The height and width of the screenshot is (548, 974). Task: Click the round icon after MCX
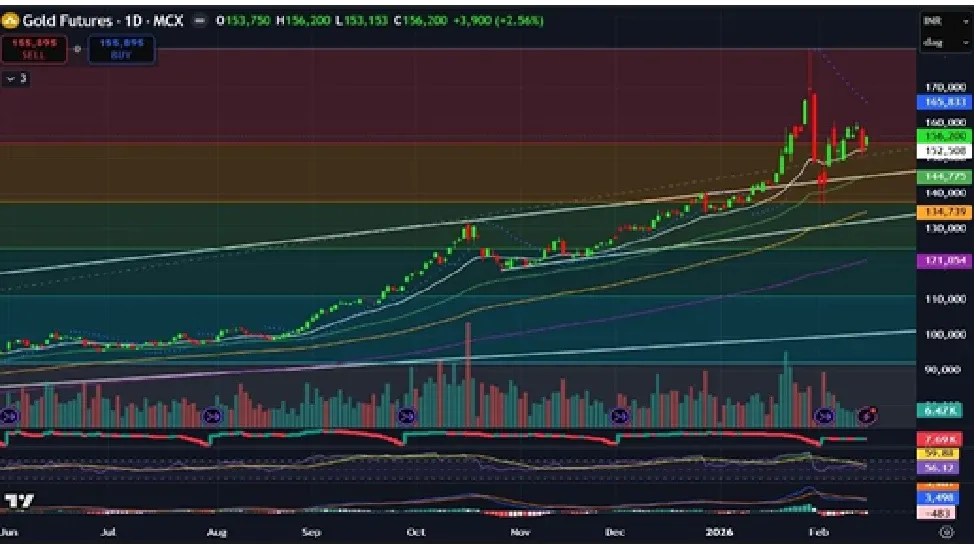click(x=199, y=21)
